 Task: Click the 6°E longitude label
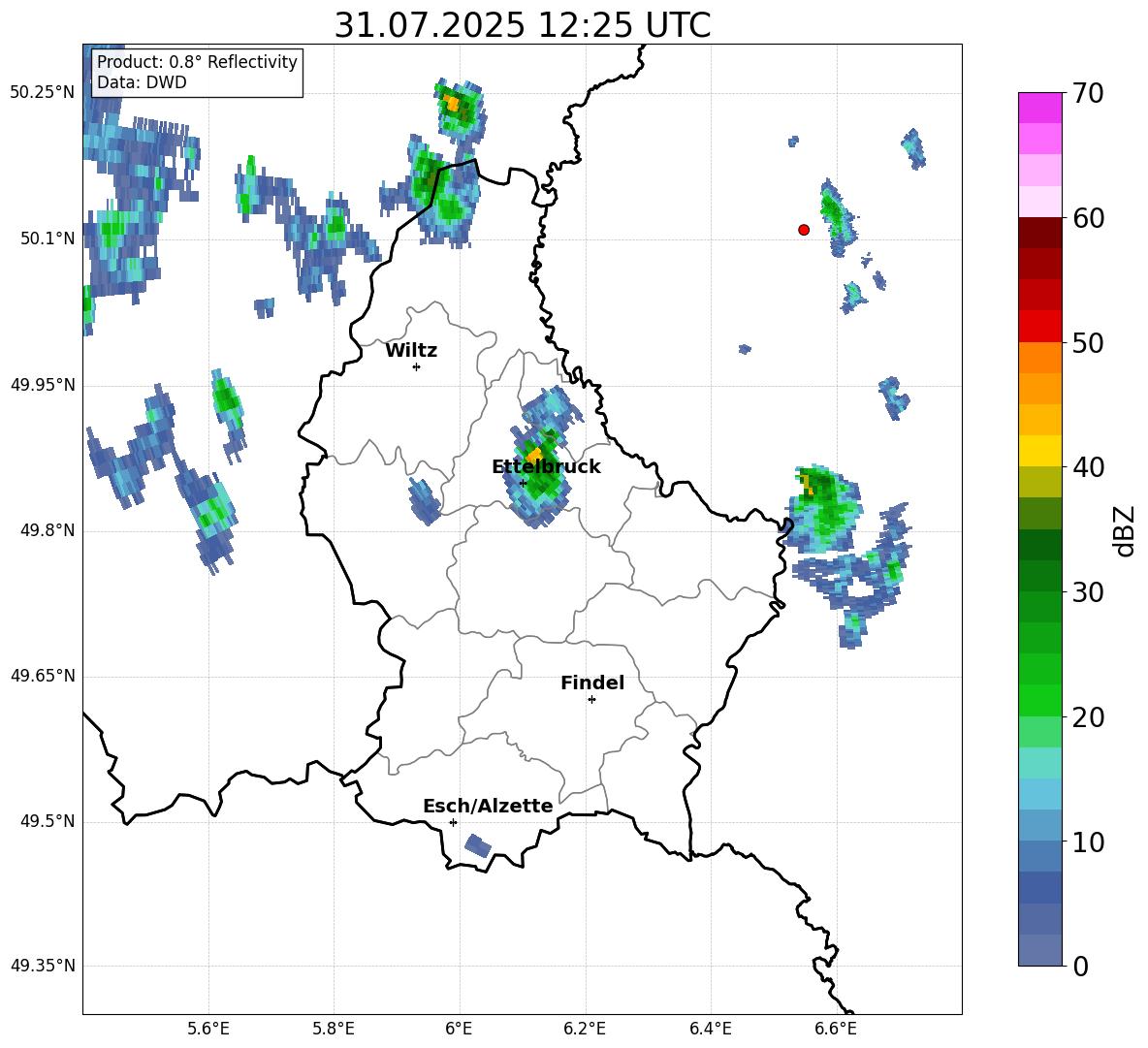(x=459, y=1030)
